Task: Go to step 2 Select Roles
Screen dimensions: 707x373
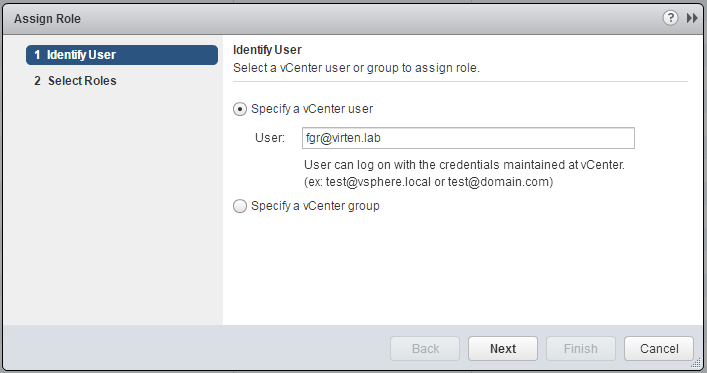Action: click(x=75, y=81)
